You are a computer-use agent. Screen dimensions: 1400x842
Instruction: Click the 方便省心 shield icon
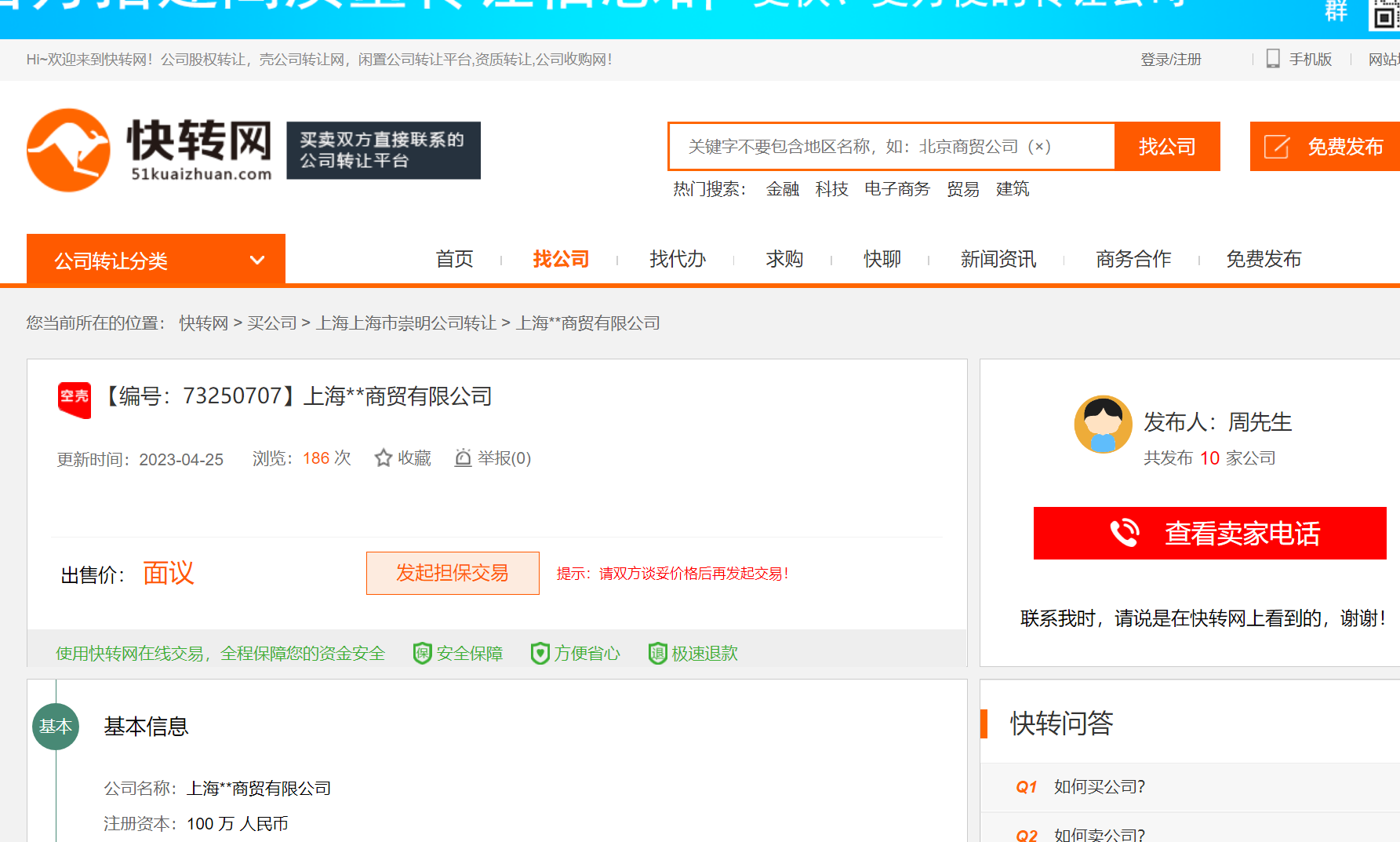click(x=540, y=652)
